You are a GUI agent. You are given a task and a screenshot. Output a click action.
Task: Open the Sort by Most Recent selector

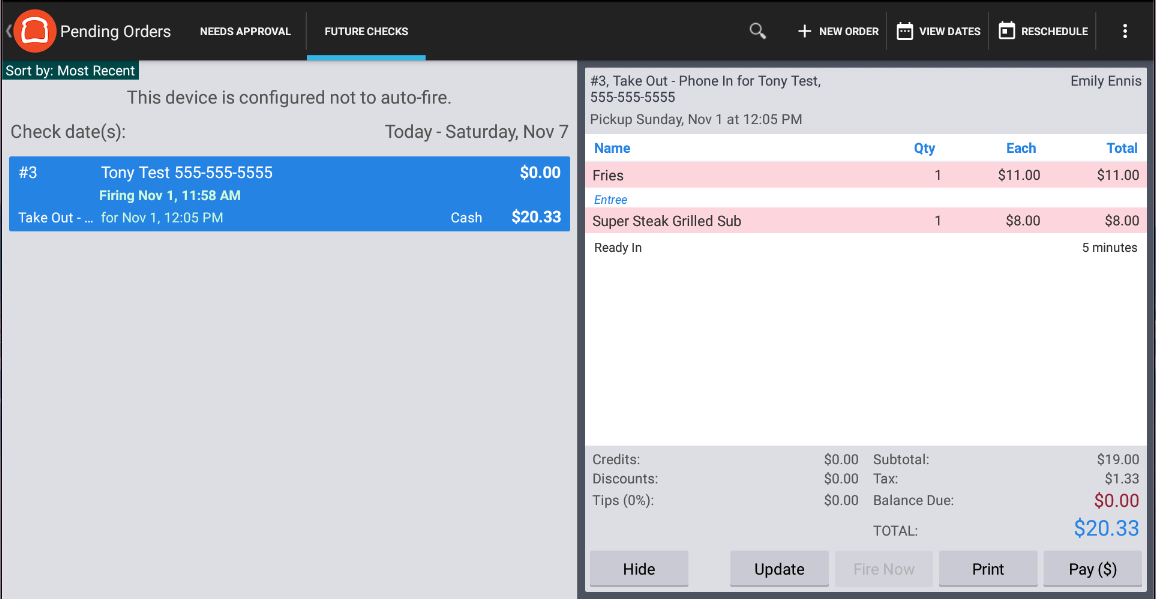(x=70, y=70)
